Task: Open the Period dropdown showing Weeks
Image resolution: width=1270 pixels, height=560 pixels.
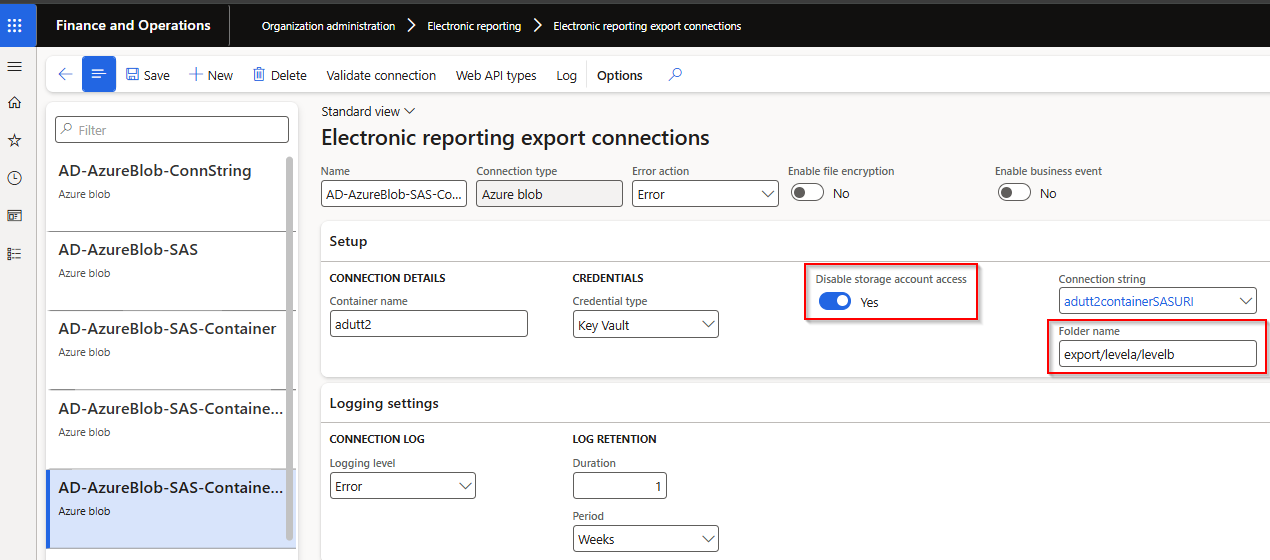Action: (646, 540)
